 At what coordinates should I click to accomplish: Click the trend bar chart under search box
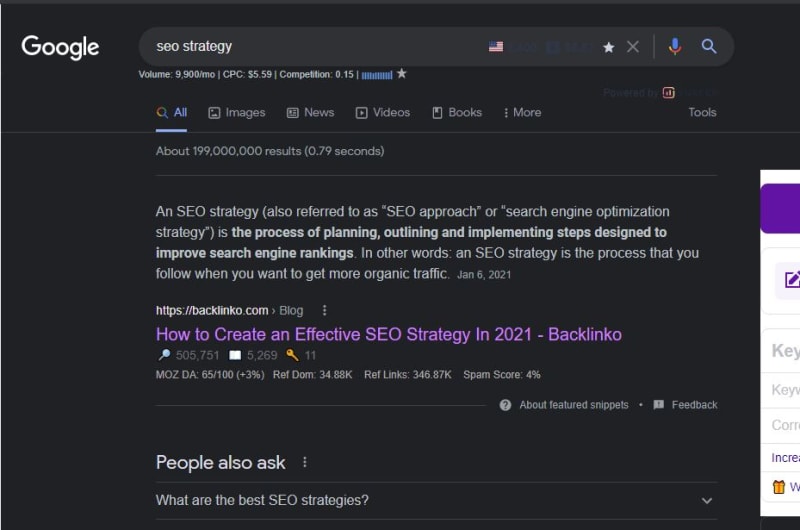pos(377,75)
